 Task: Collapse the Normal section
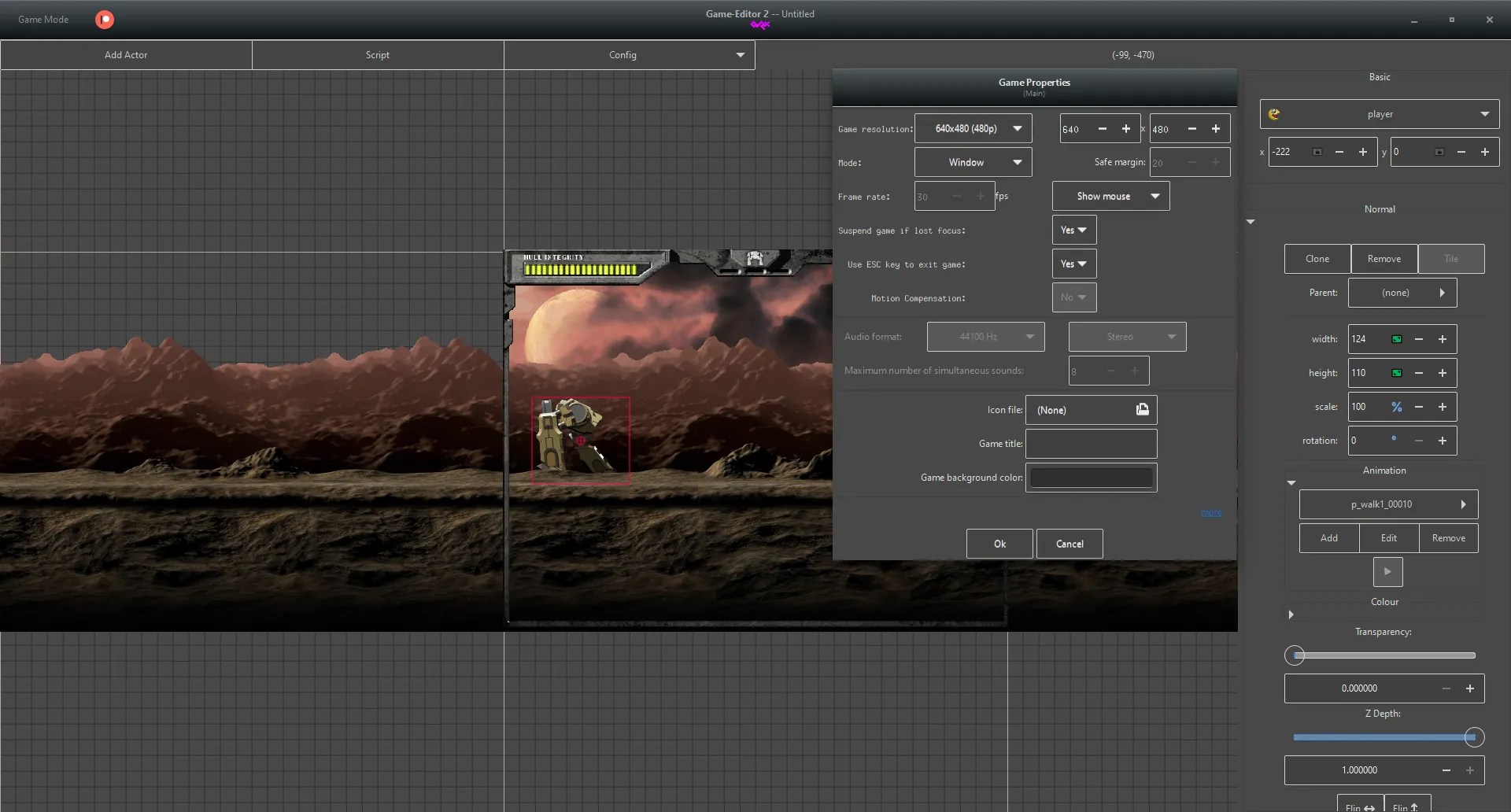pos(1251,222)
